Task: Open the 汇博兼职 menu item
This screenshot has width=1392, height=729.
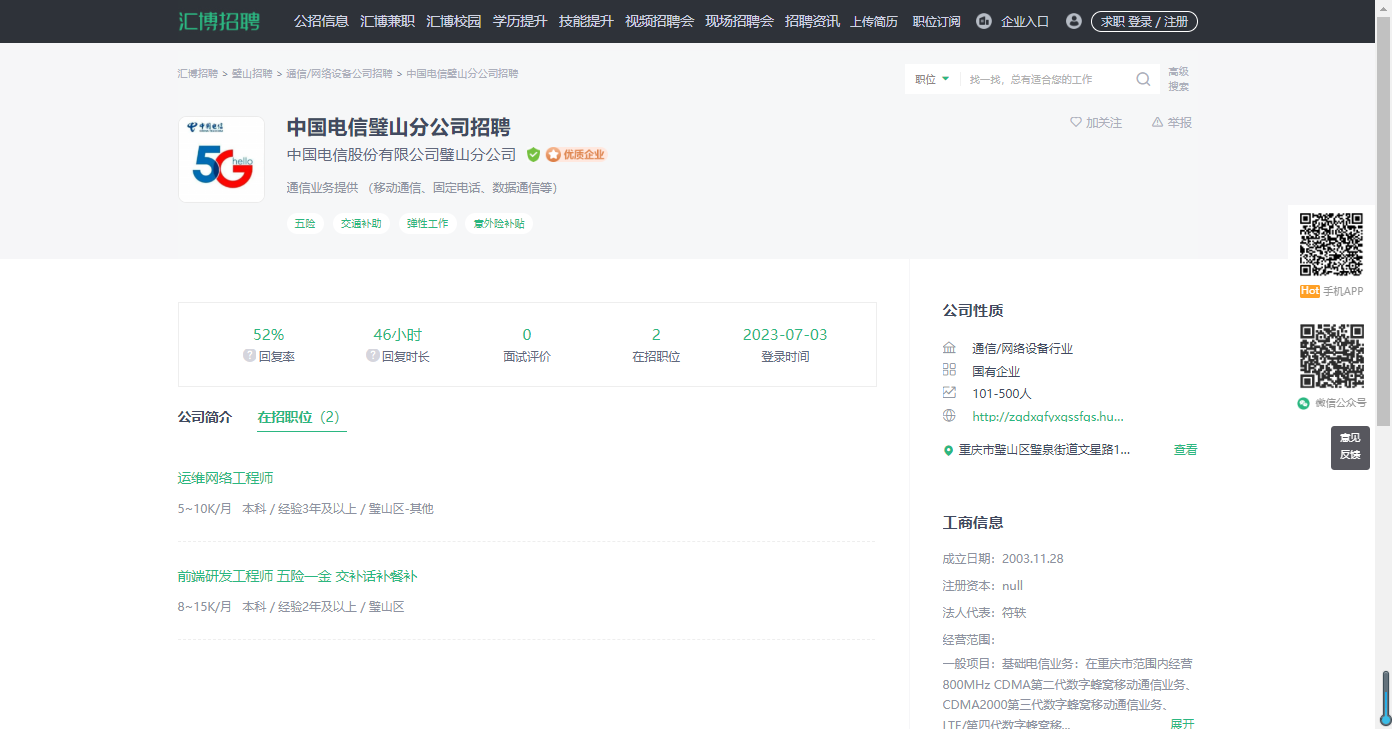Action: coord(387,21)
